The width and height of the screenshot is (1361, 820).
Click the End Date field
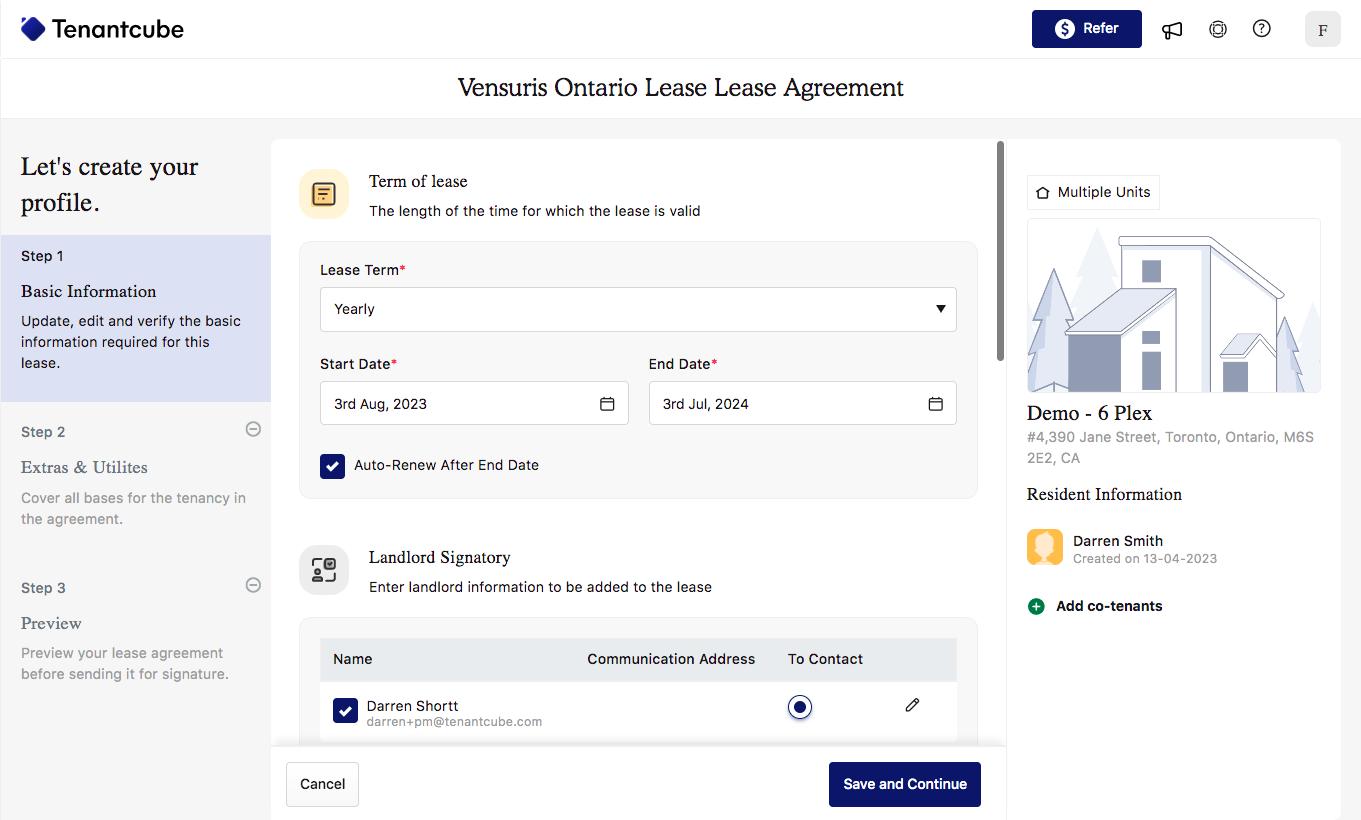click(x=803, y=403)
